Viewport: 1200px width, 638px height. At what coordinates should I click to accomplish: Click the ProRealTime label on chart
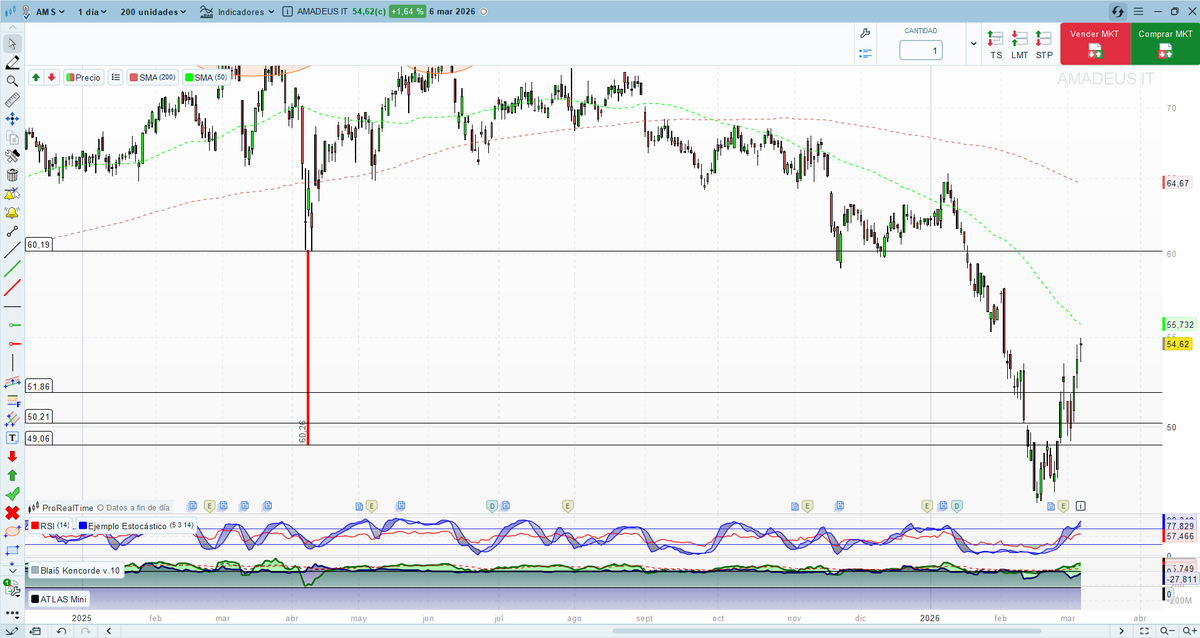tap(65, 507)
